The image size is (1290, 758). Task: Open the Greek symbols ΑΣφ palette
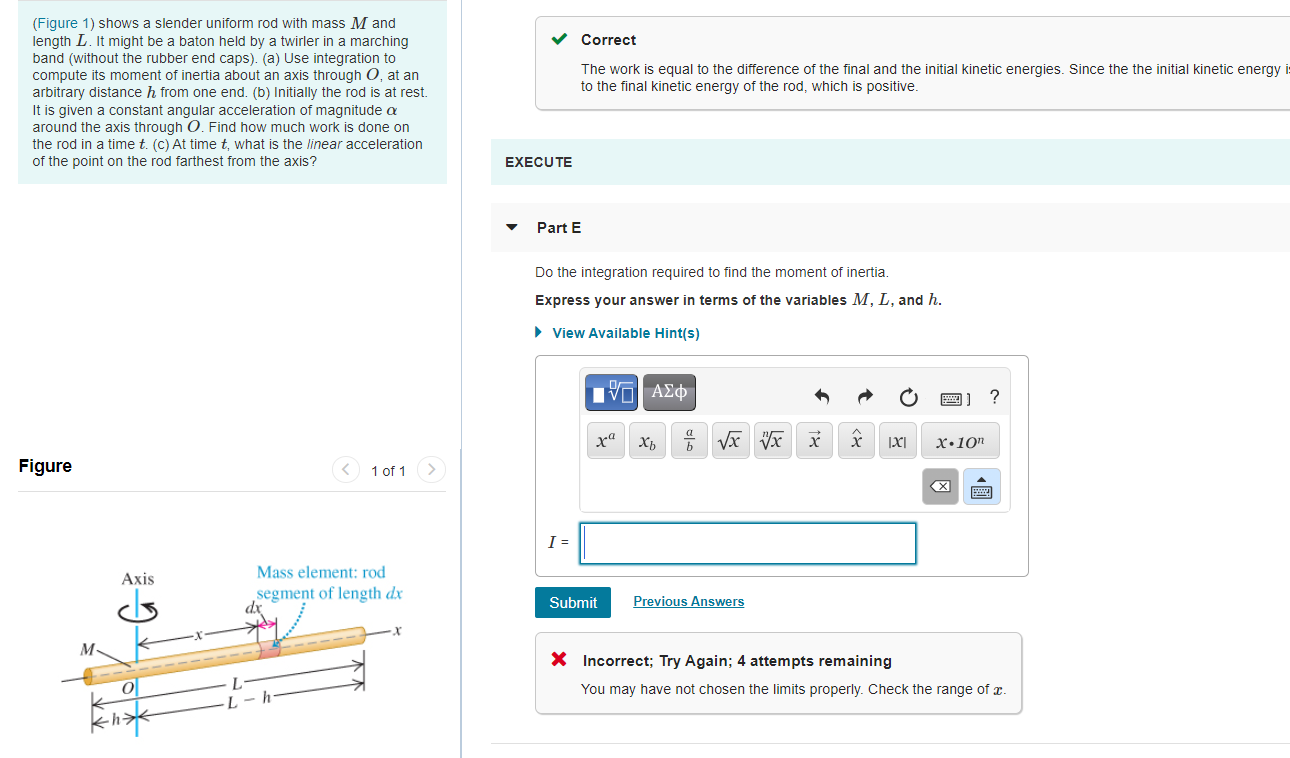(x=669, y=392)
